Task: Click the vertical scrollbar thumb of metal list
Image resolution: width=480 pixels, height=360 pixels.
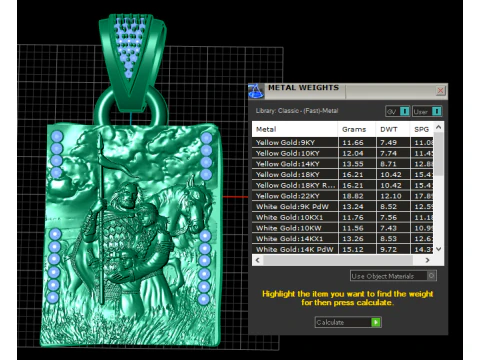Action: [x=439, y=154]
